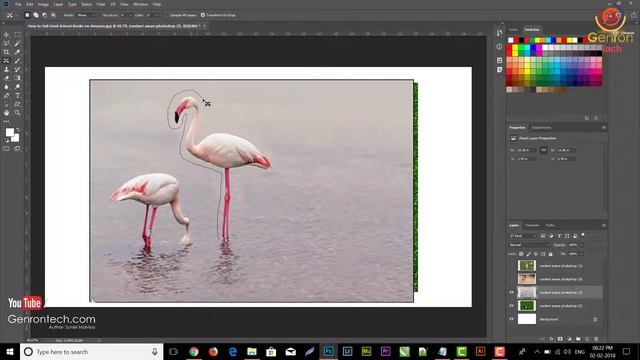
Task: Select the Zoom tool
Action: coord(17,113)
